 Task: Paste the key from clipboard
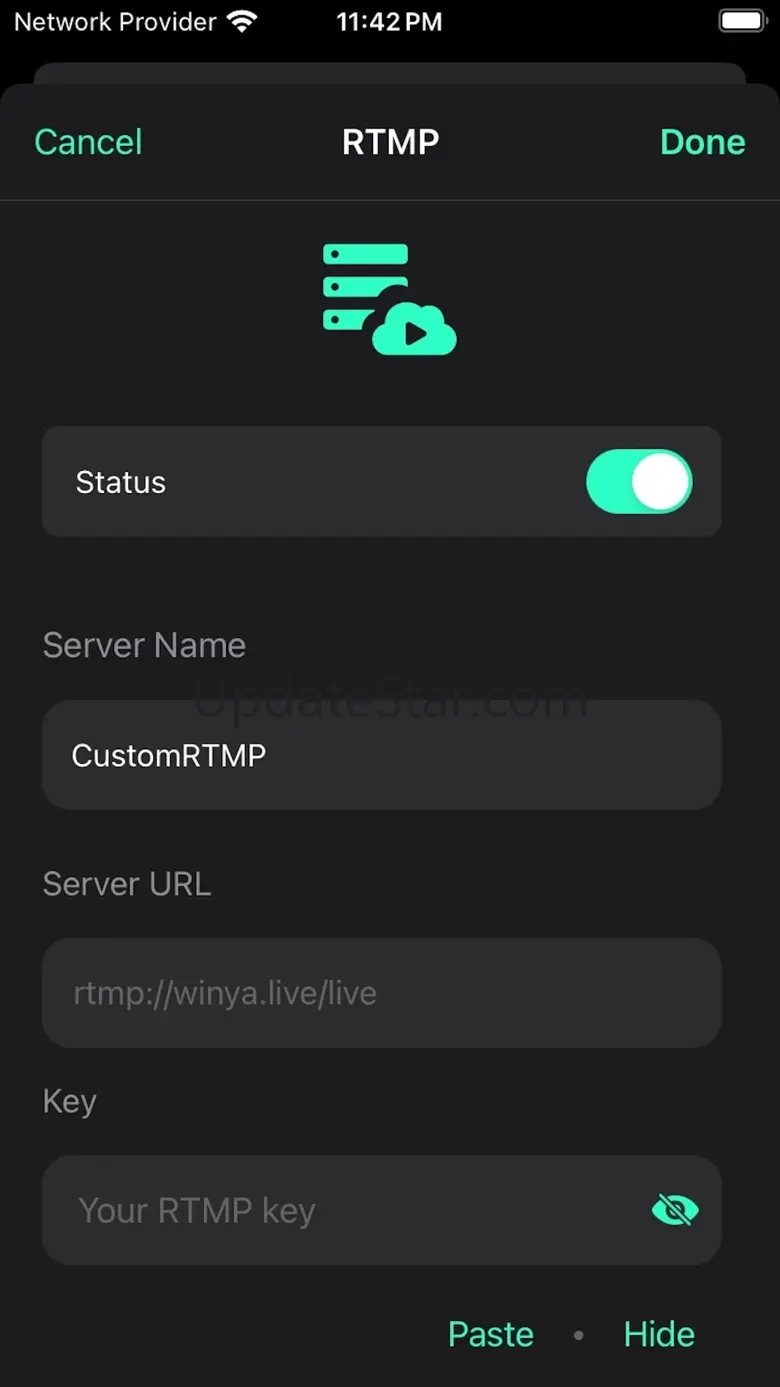[x=491, y=1334]
